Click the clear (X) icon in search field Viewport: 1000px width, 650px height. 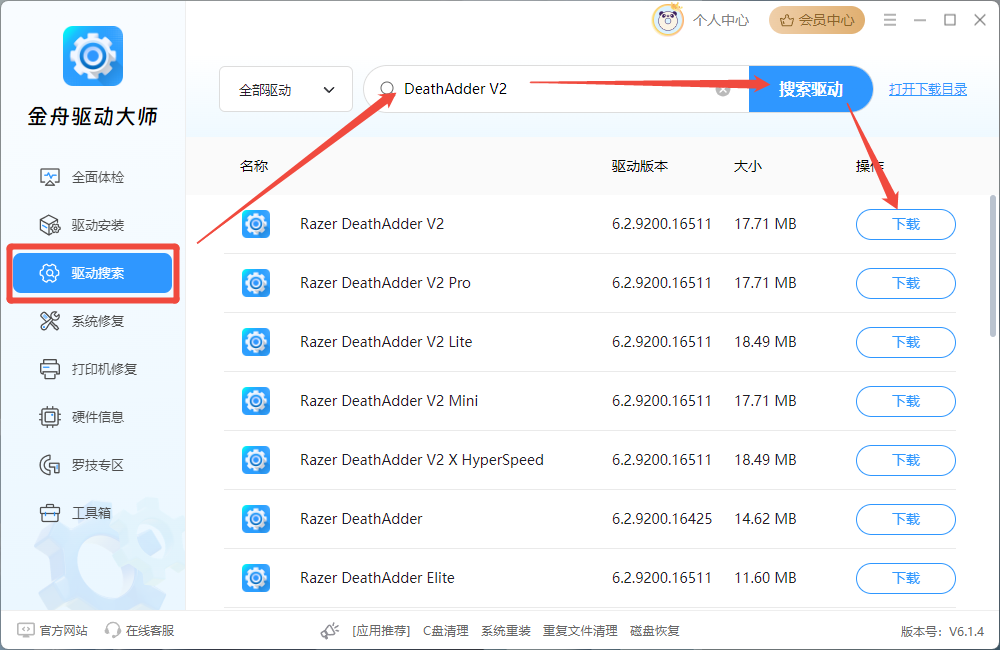click(x=723, y=90)
